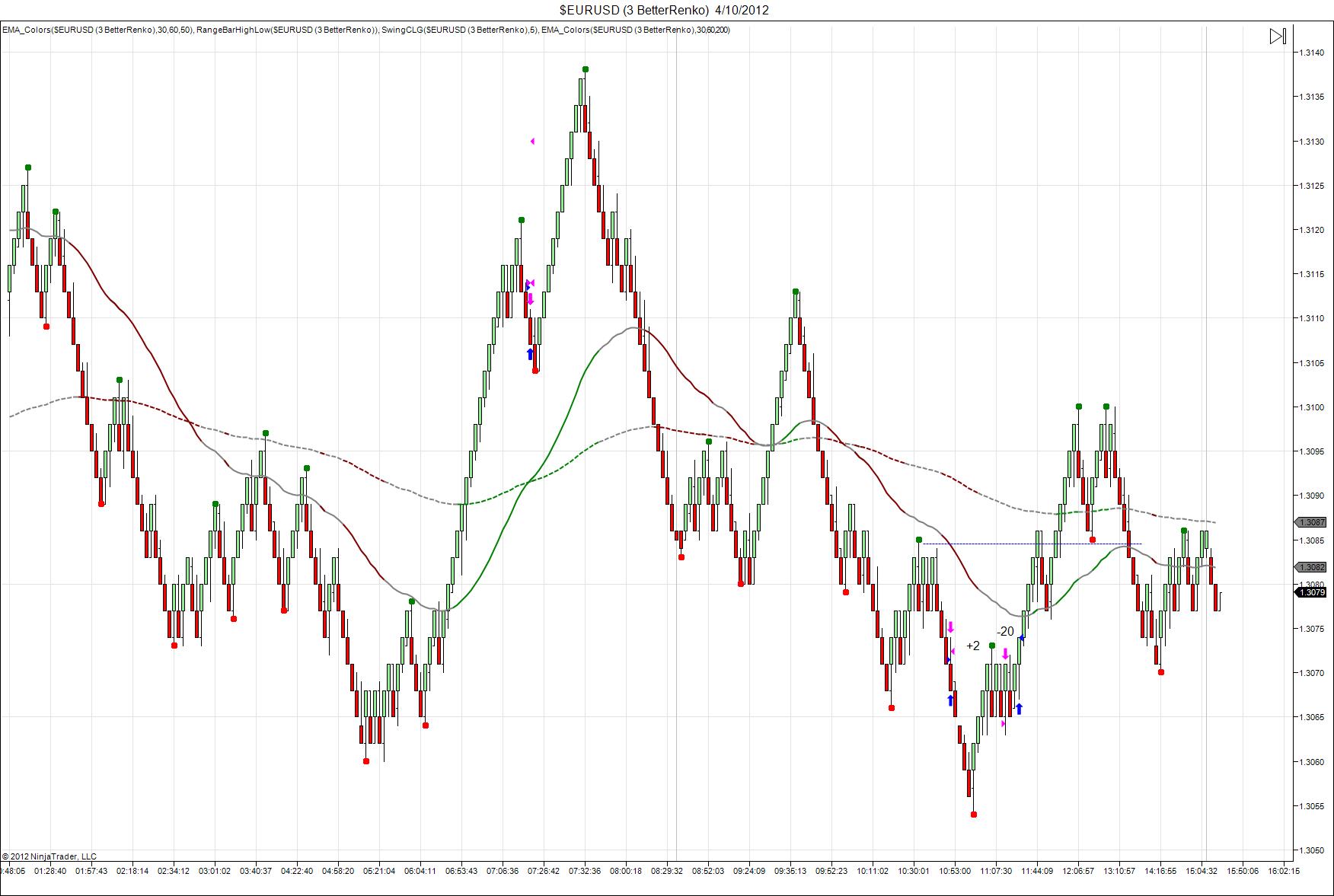Viewport: 1334px width, 896px height.
Task: Click the 1.3130 price axis label
Action: 1311,142
